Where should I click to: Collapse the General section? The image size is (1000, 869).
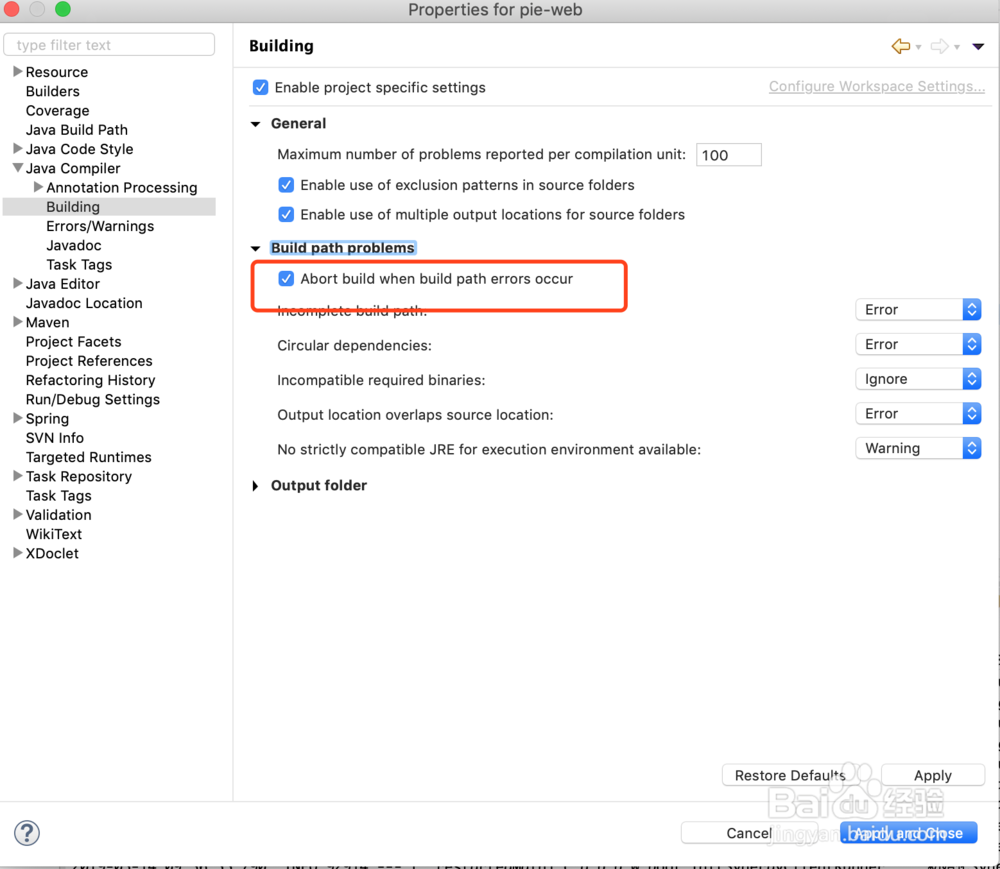pyautogui.click(x=256, y=124)
